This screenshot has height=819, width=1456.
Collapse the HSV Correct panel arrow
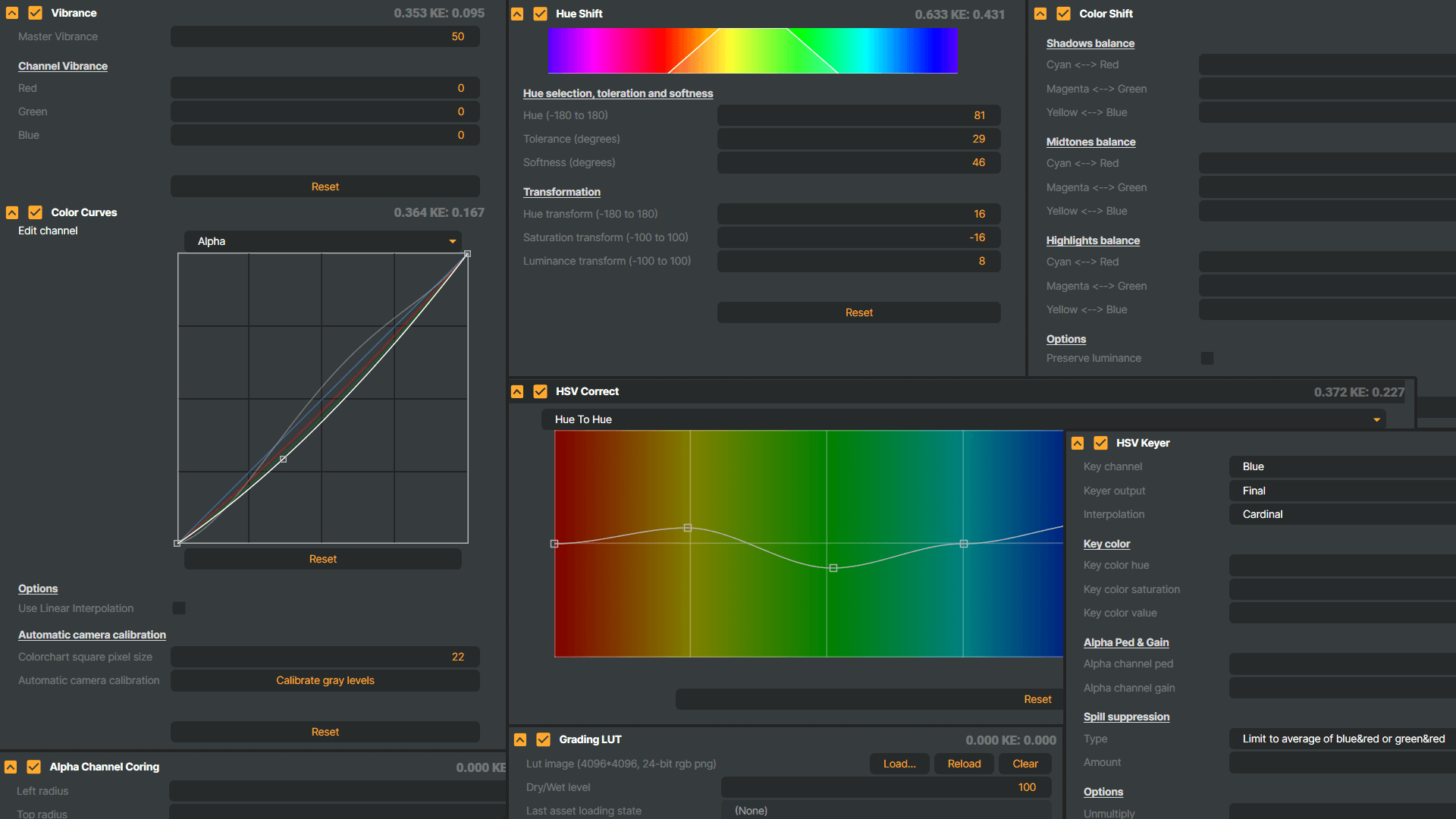point(517,391)
